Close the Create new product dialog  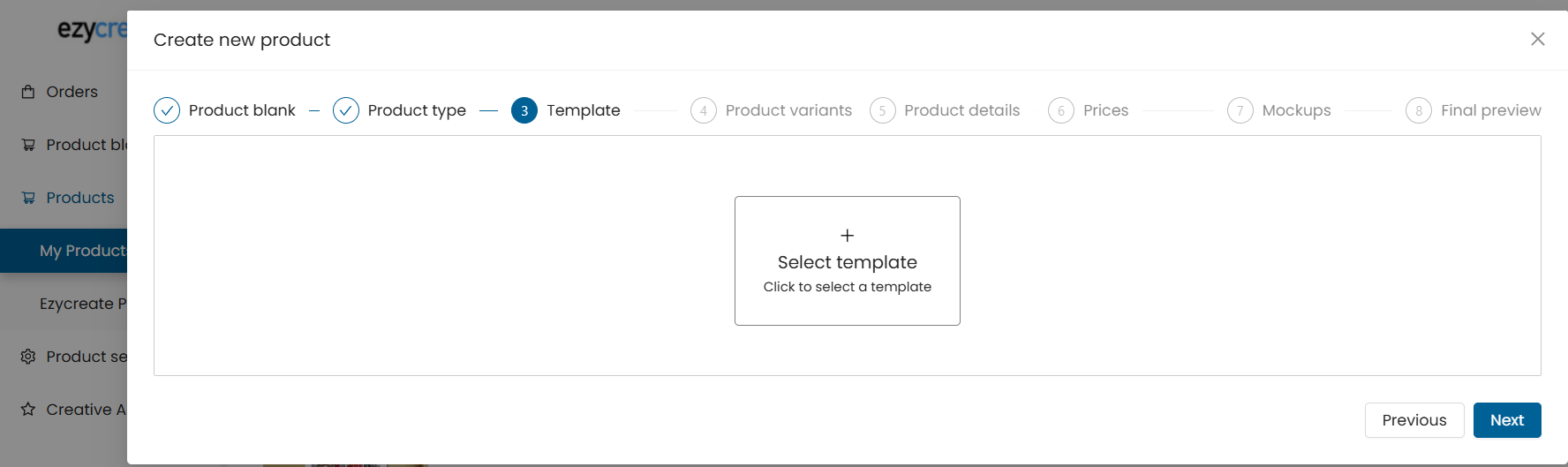tap(1538, 39)
